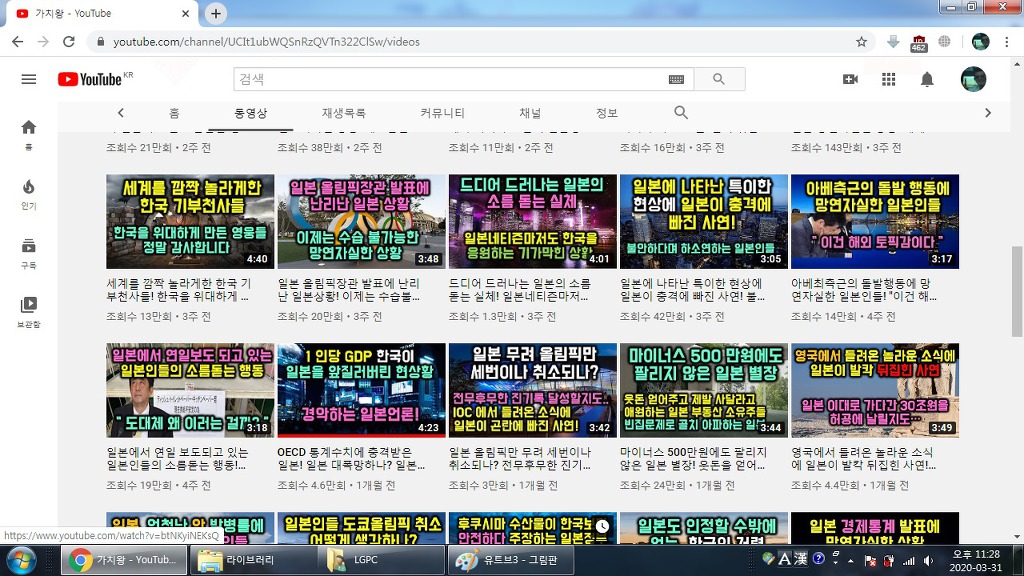
Task: Click the 검색 search input field
Action: point(450,79)
